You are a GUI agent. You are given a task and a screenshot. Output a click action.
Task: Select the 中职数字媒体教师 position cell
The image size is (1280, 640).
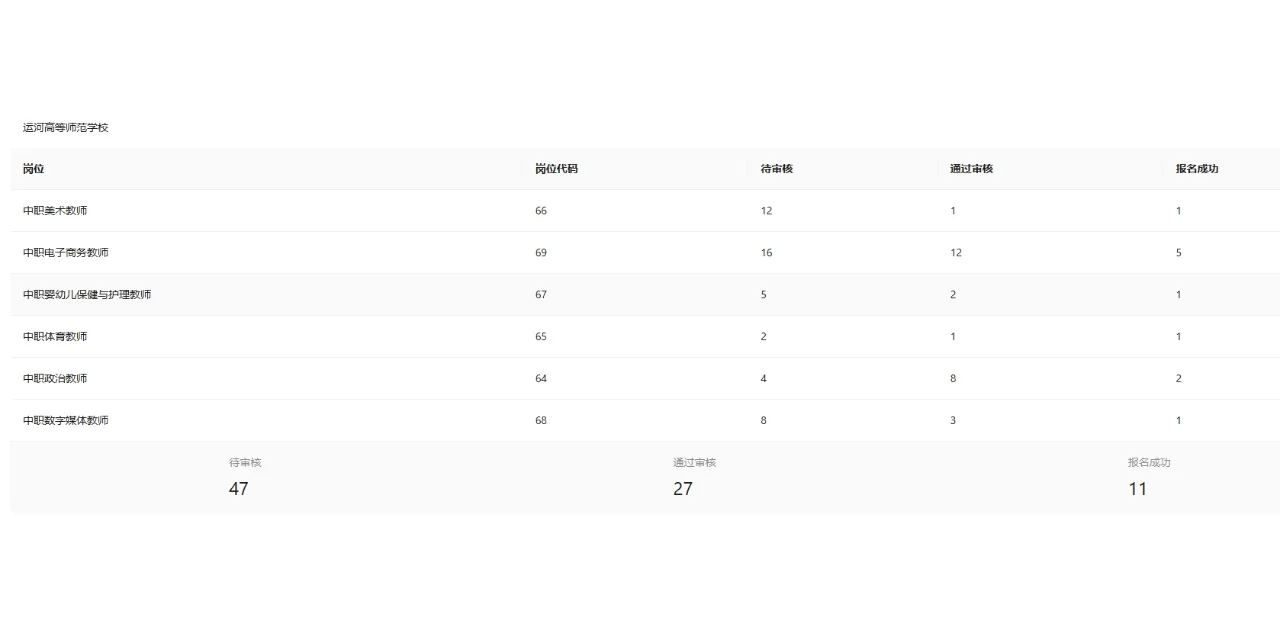(66, 421)
